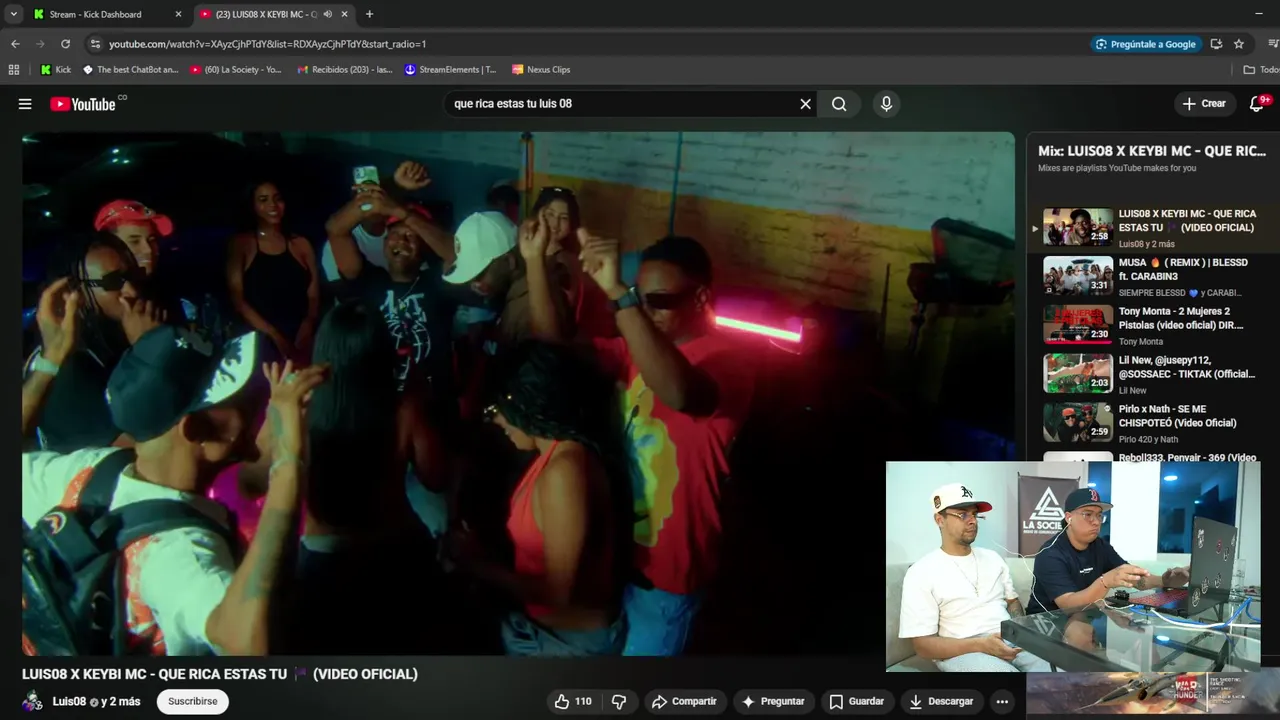The height and width of the screenshot is (720, 1280).
Task: Click Compartir share button
Action: (x=684, y=702)
